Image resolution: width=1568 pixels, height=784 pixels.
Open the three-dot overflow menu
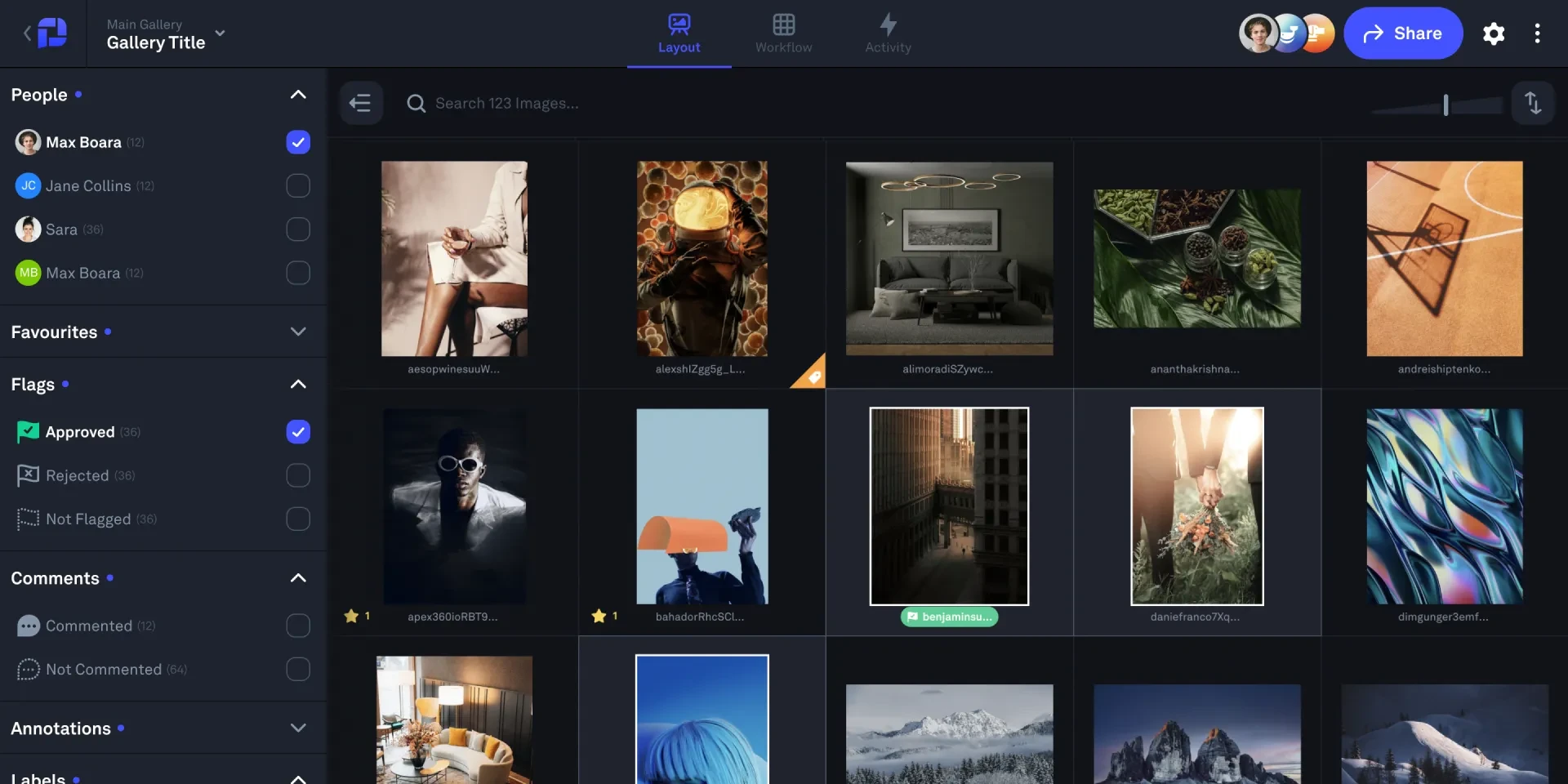click(1539, 33)
